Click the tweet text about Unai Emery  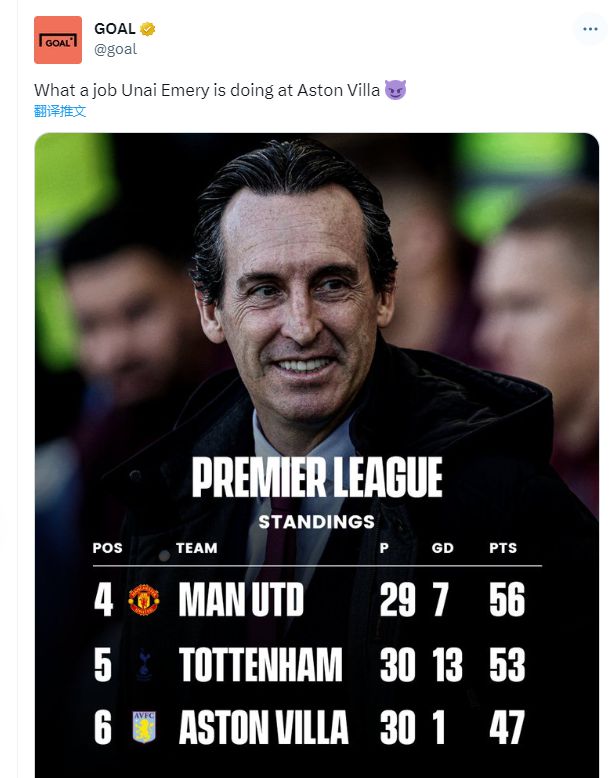(x=206, y=91)
